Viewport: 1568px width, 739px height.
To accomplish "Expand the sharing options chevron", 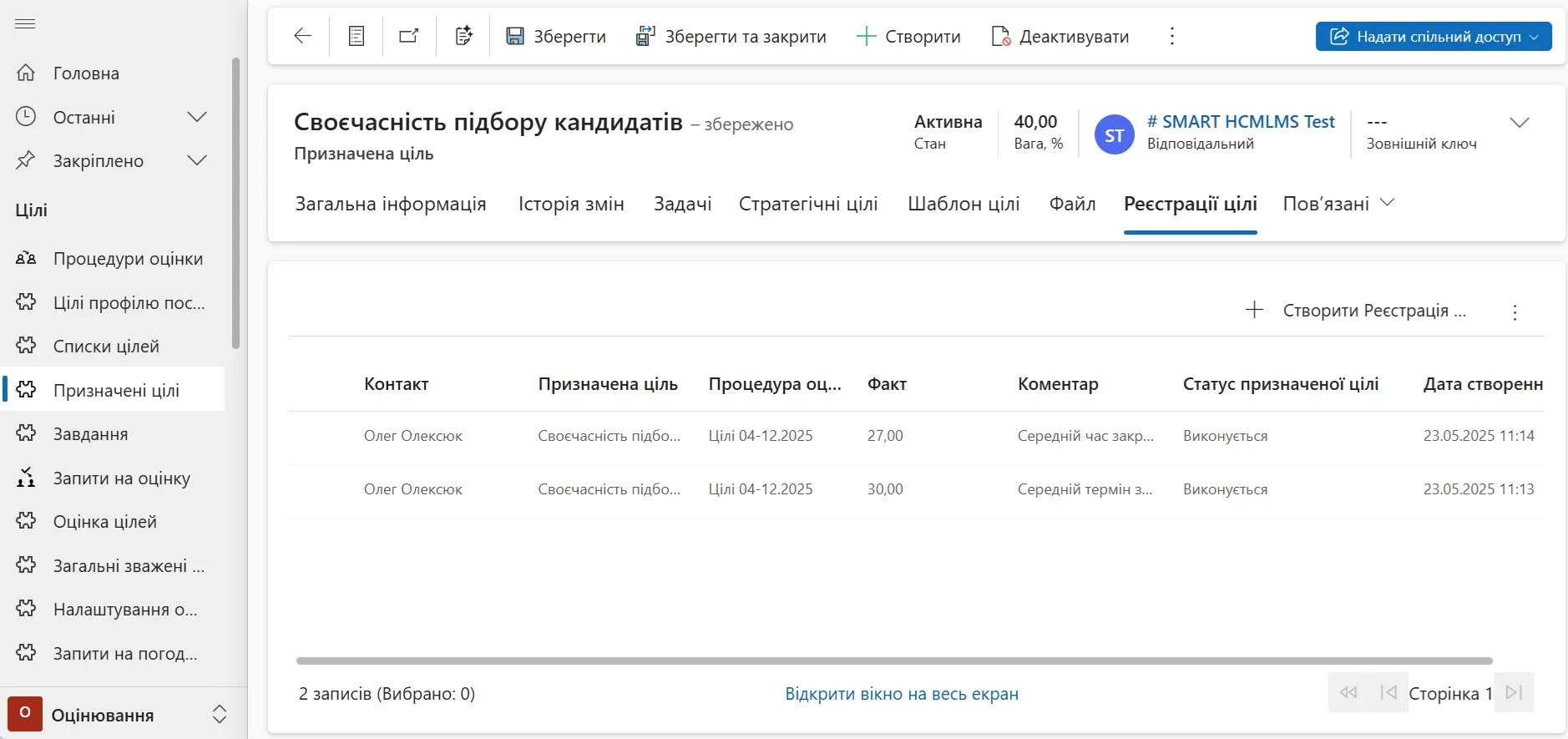I will 1535,37.
